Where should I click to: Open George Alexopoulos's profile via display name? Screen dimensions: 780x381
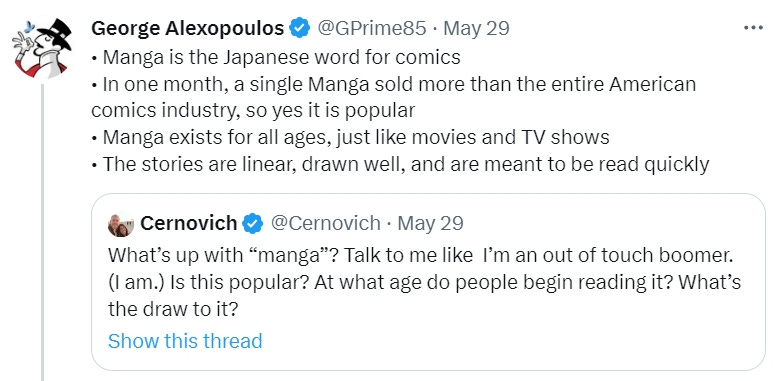click(x=188, y=28)
